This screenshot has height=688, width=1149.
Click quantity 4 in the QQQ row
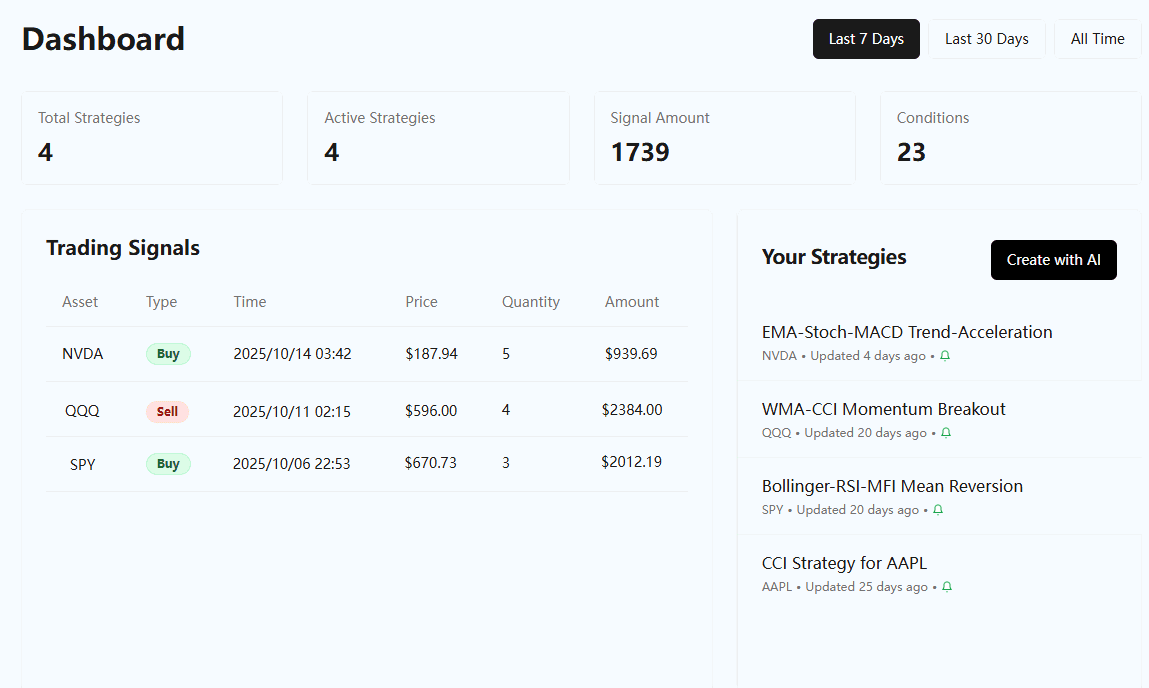click(x=506, y=410)
